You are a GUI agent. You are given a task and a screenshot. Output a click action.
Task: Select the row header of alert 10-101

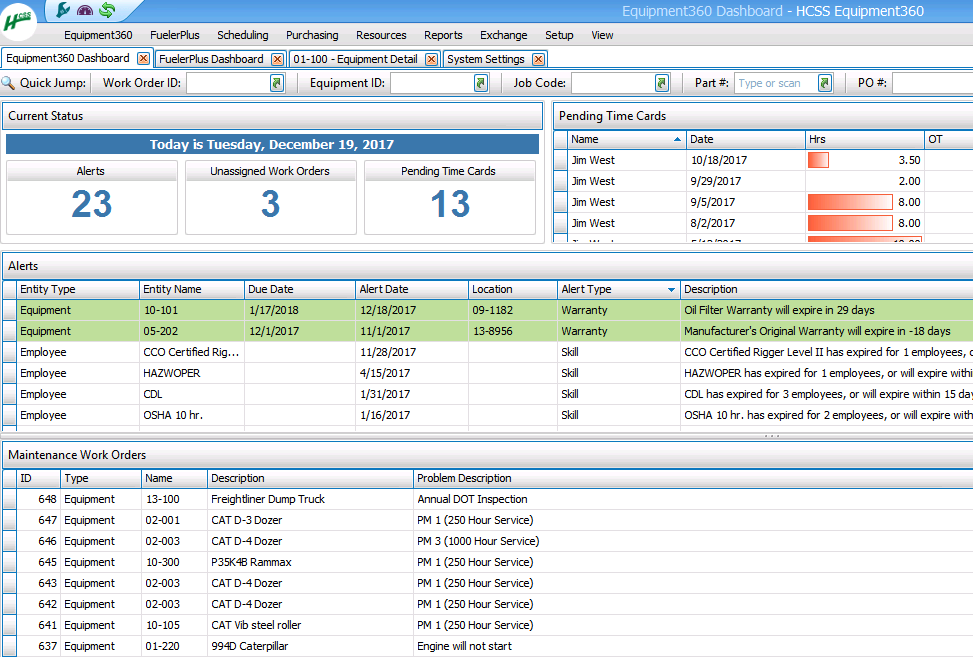(x=9, y=310)
